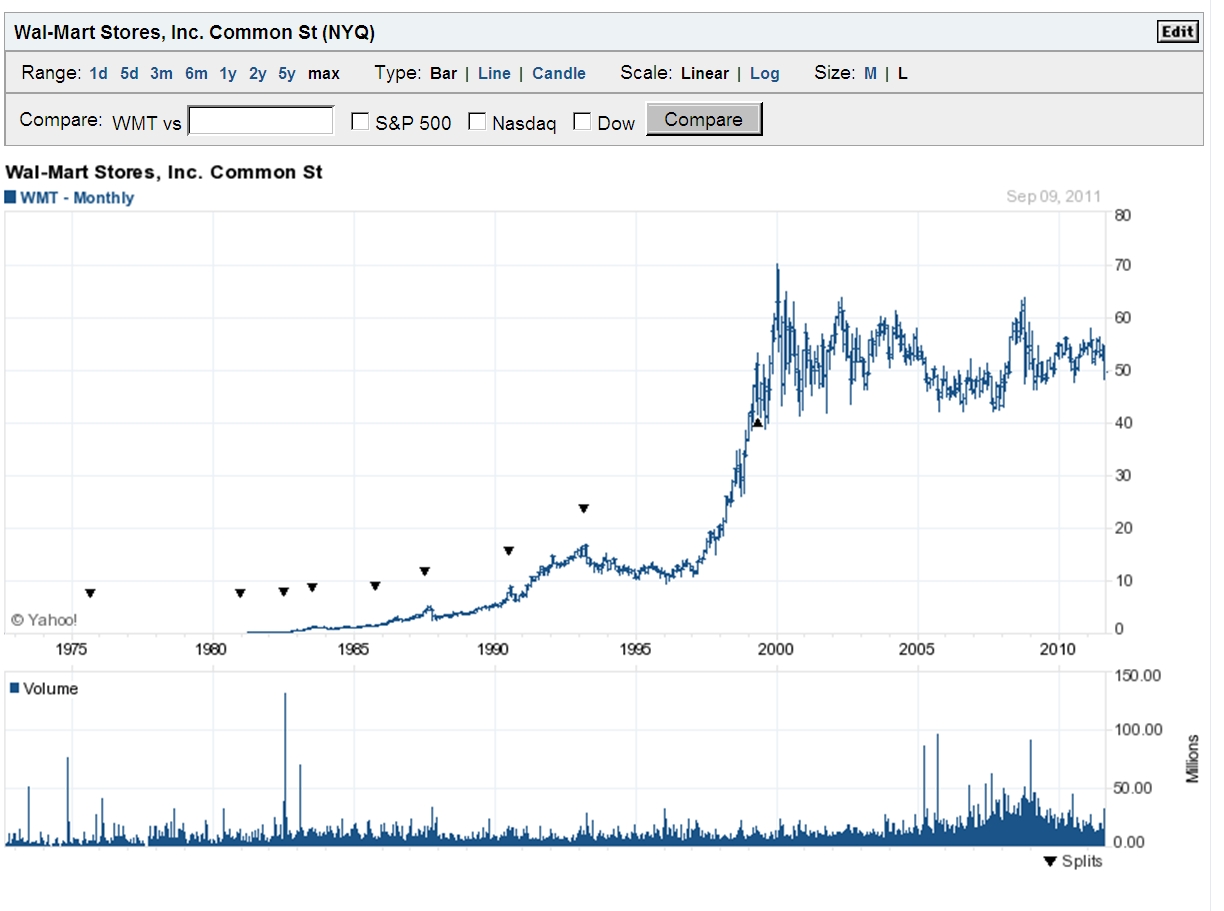Select Bar chart type
Image resolution: width=1224 pixels, height=911 pixels.
coord(443,73)
